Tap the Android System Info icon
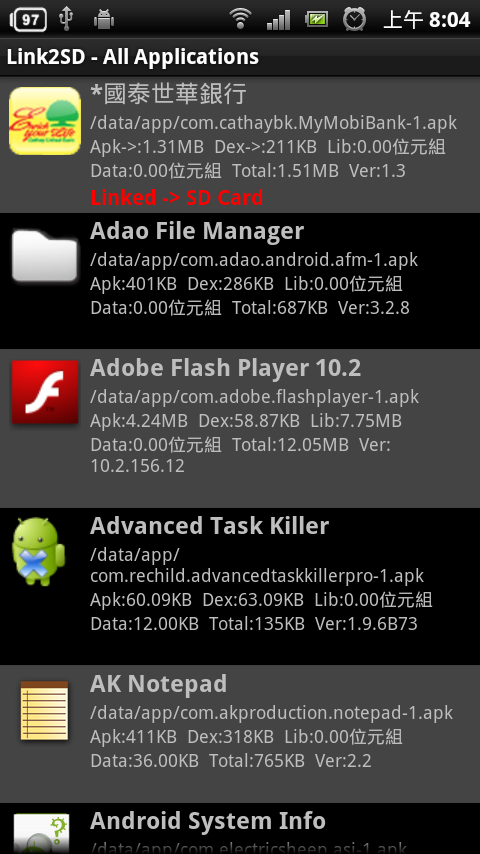480x854 pixels. coord(41,833)
